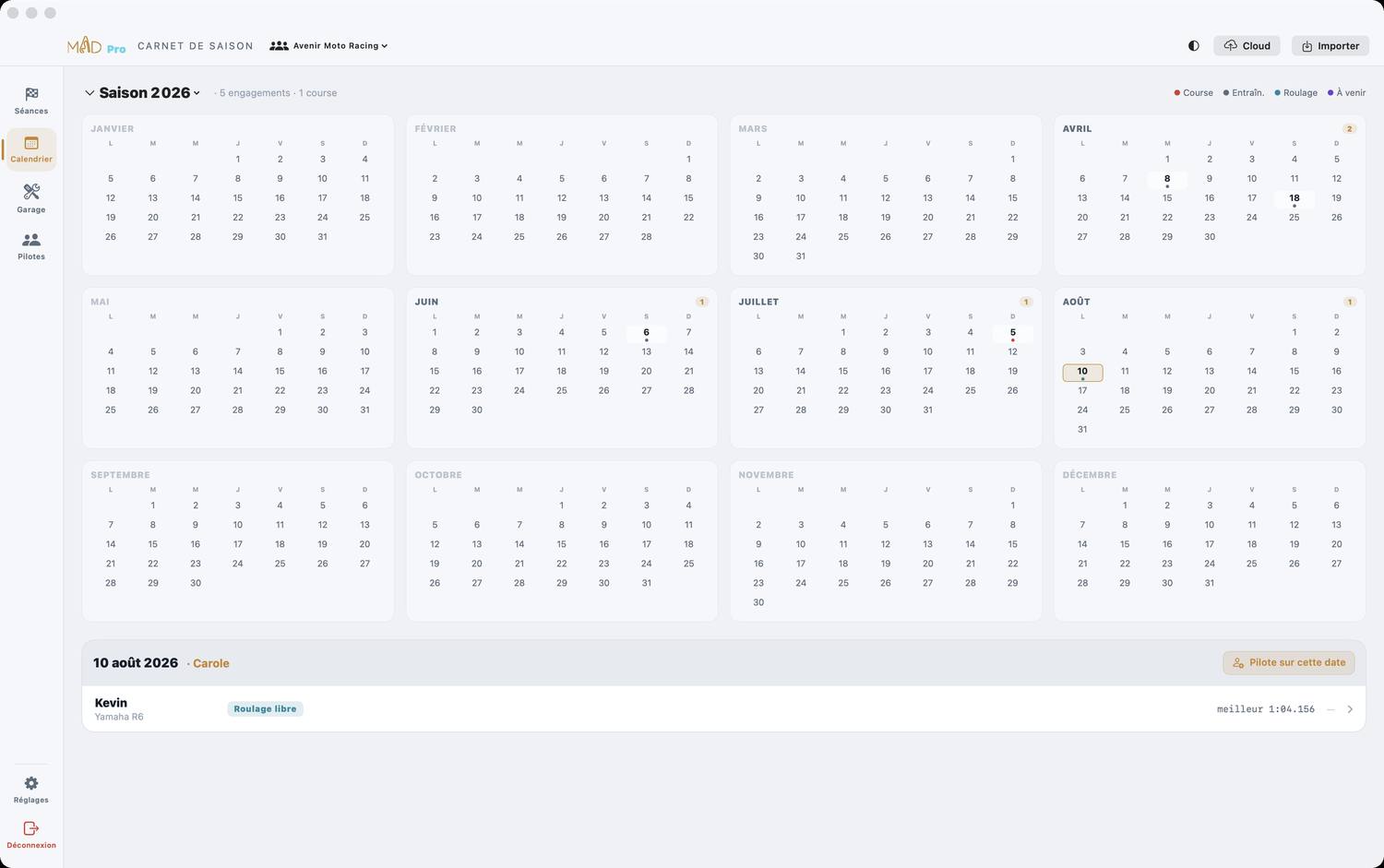Click the Cloud sync button
Viewport: 1384px width, 868px height.
[1247, 46]
